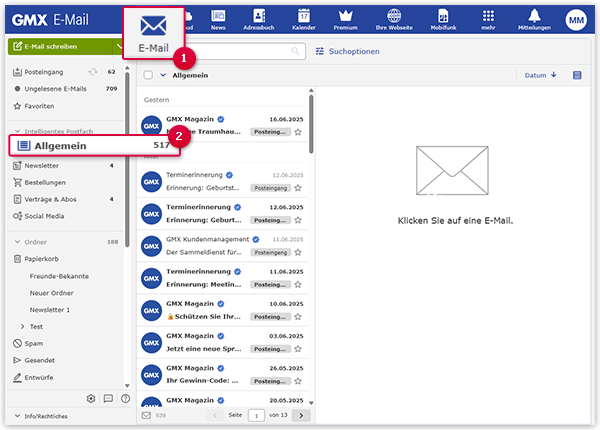Toggle the reading pane layout icon
The height and width of the screenshot is (430, 600).
(x=577, y=75)
